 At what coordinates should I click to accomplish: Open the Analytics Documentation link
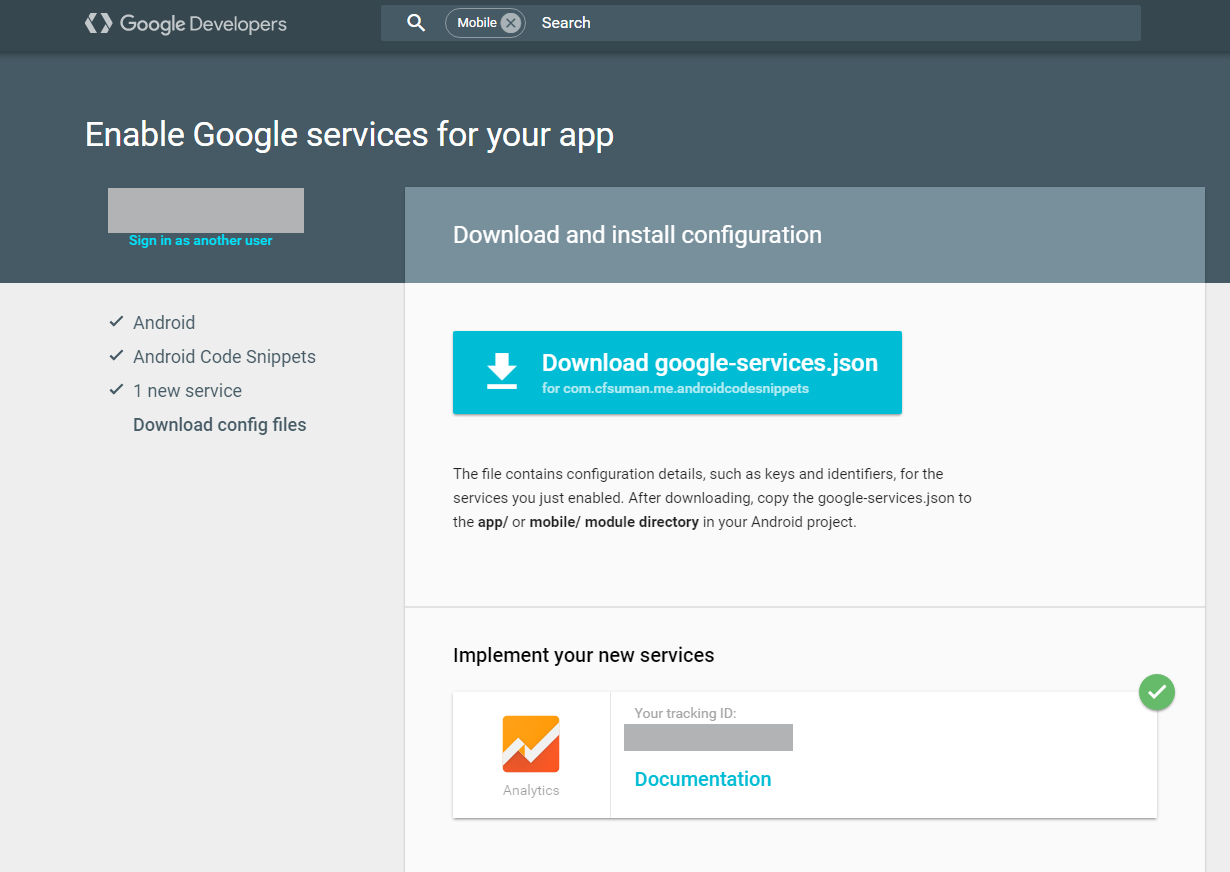pyautogui.click(x=703, y=779)
